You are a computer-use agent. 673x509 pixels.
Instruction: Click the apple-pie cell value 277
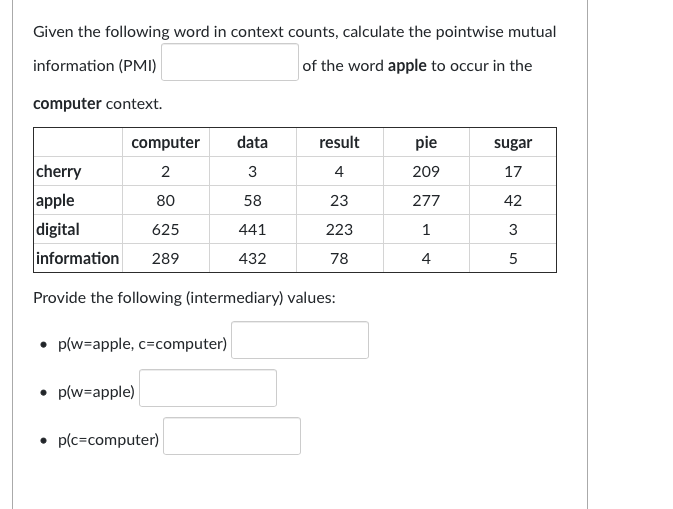pos(426,200)
